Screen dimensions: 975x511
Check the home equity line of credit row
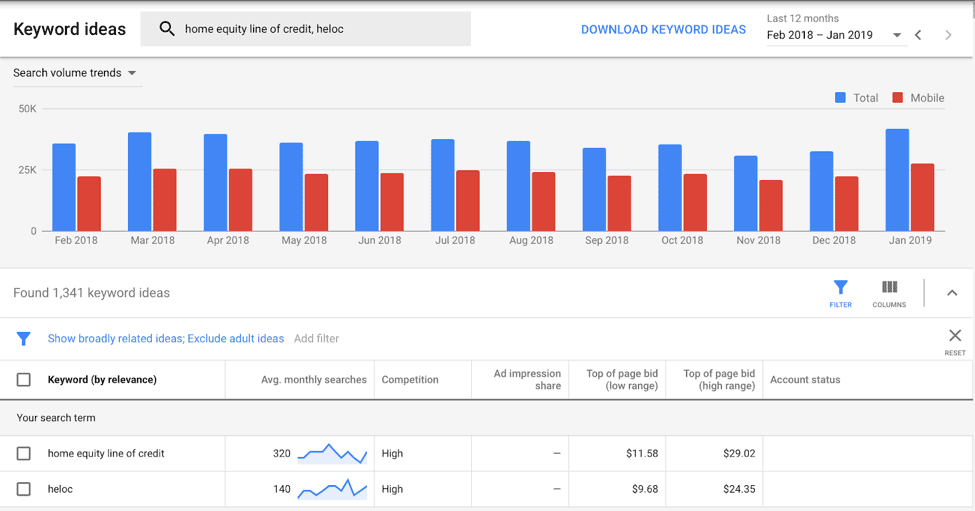24,454
